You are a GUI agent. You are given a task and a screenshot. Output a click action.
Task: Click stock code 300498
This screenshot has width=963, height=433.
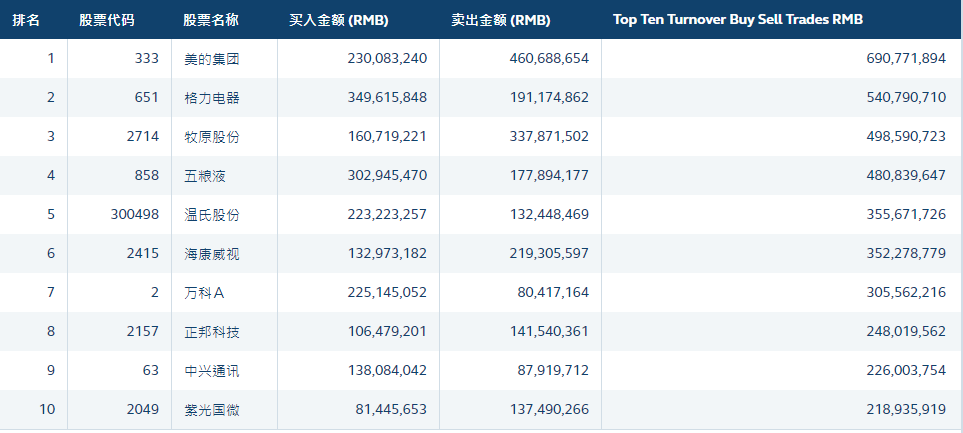tap(134, 215)
